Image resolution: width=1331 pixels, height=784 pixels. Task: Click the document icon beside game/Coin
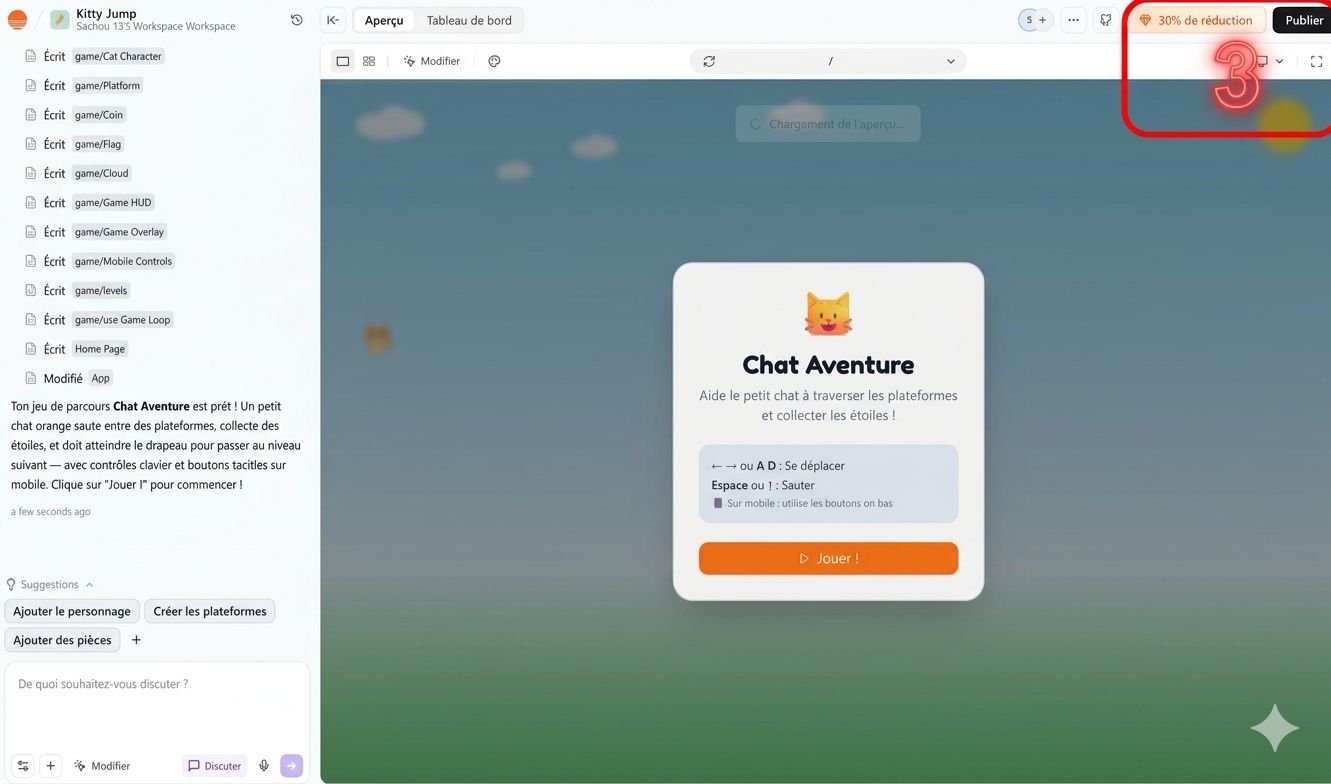pyautogui.click(x=30, y=114)
